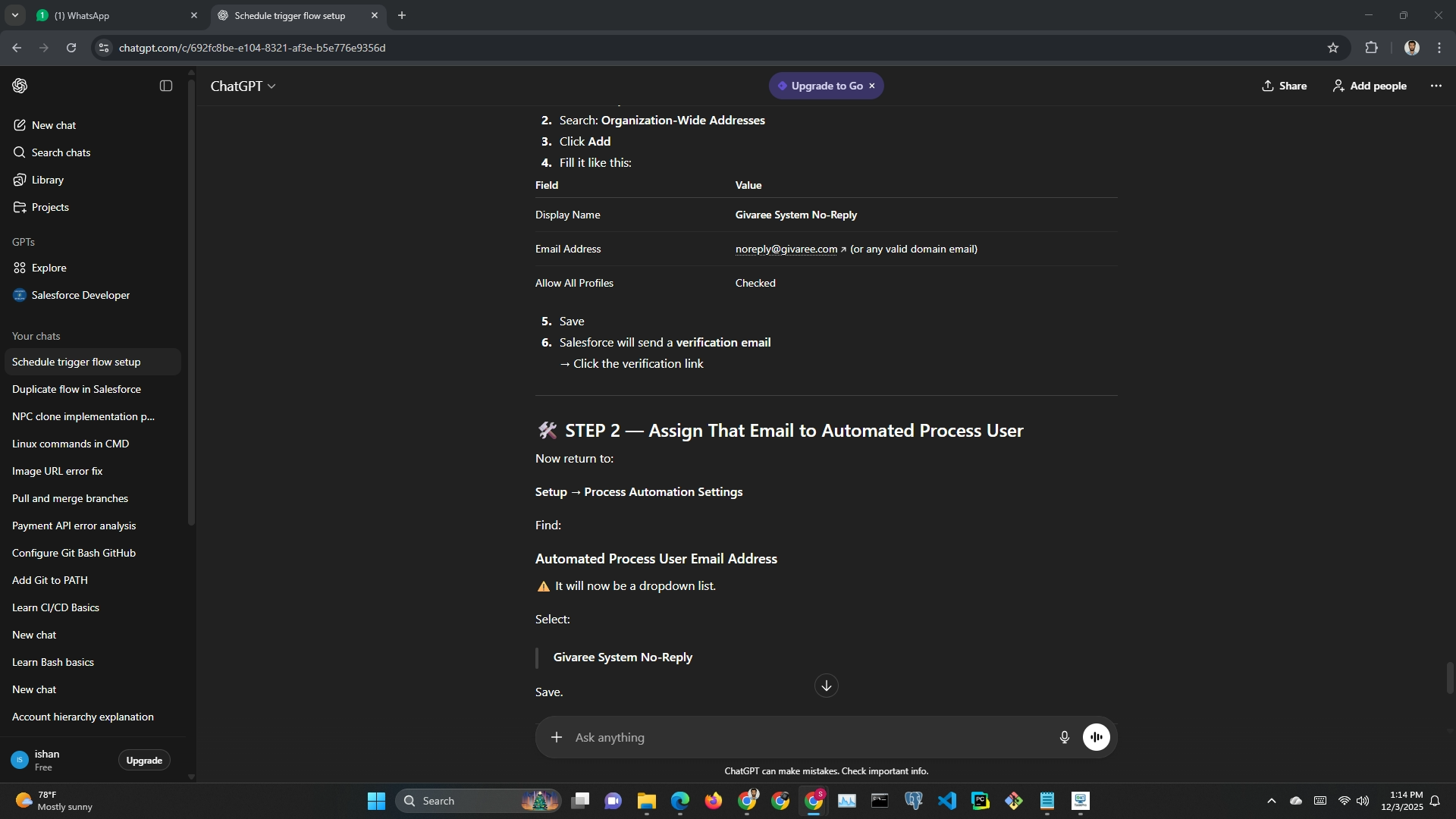Dismiss the Upgrade to Go banner

click(872, 86)
